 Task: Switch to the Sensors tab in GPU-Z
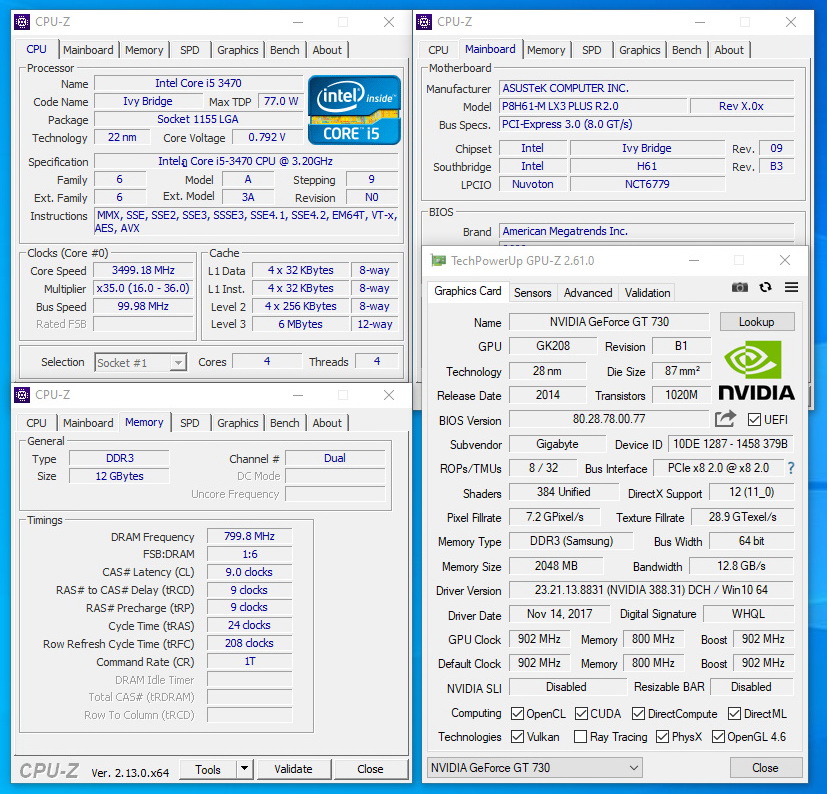pos(532,293)
